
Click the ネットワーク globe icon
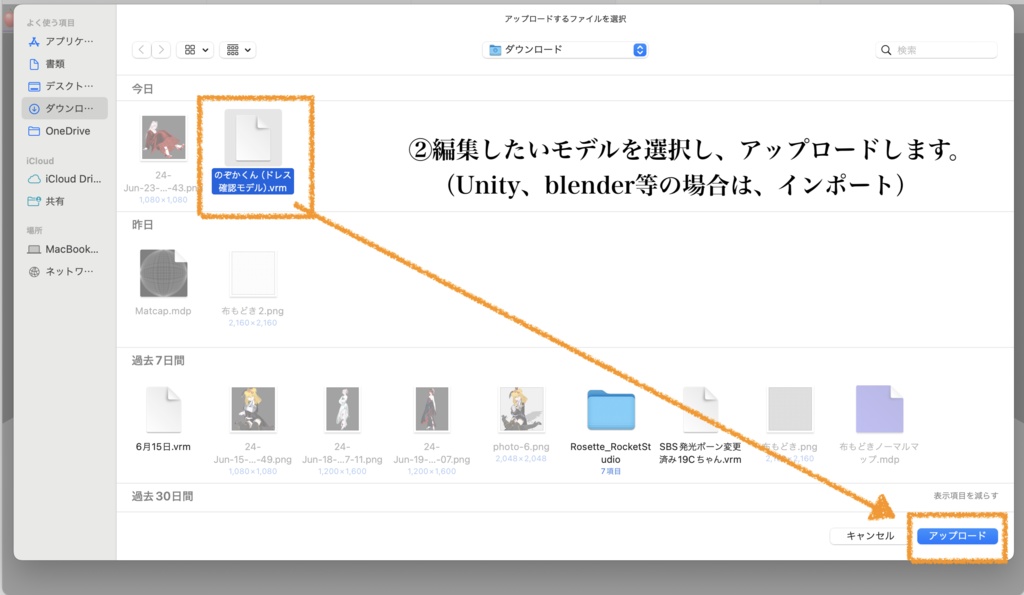point(34,271)
